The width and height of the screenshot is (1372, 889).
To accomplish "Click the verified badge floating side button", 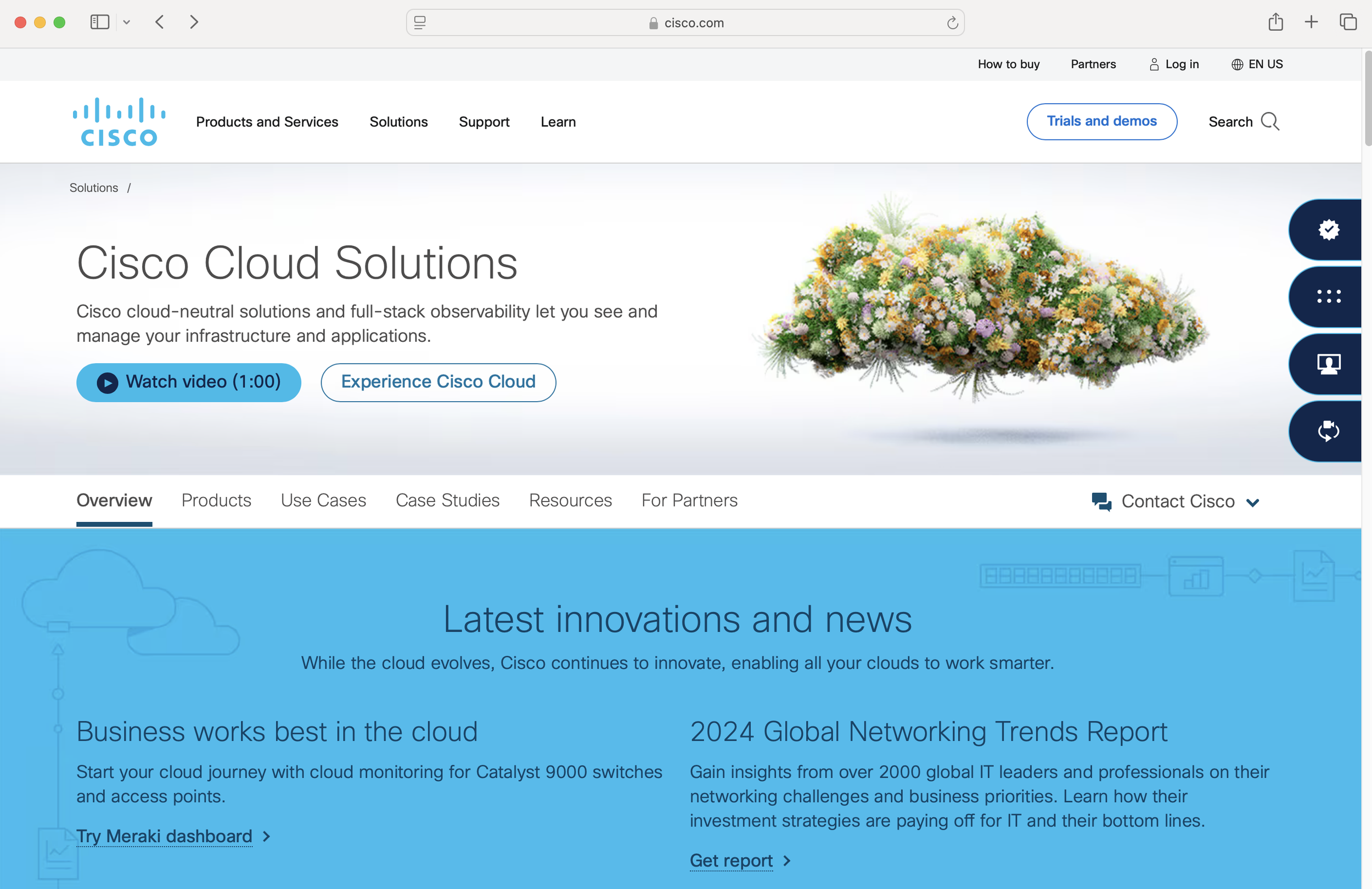I will tap(1328, 229).
